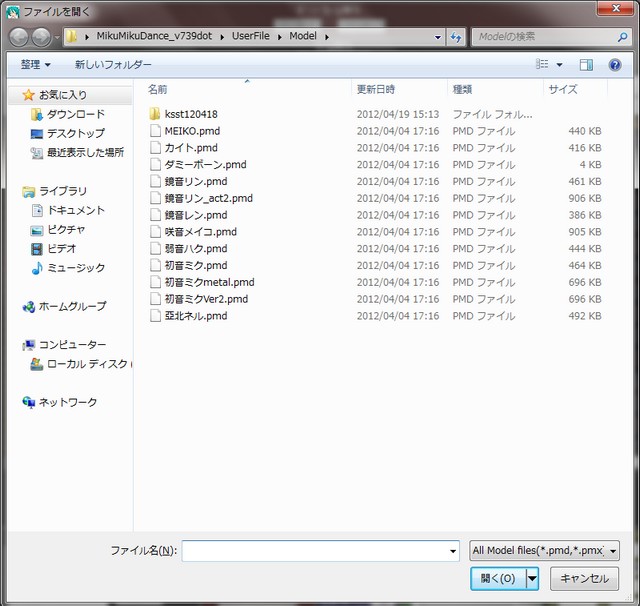Open the 整理 dropdown menu
The image size is (640, 606).
coord(36,64)
